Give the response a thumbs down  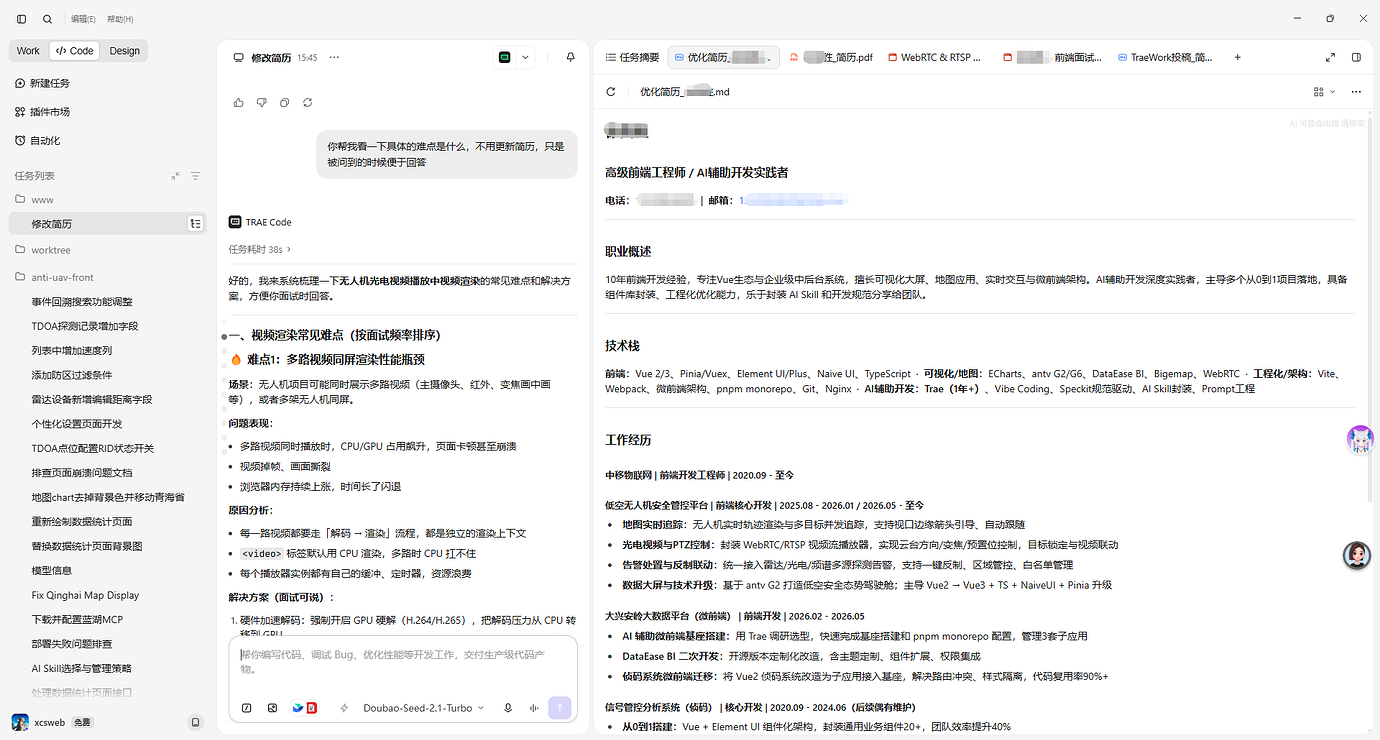pyautogui.click(x=261, y=103)
